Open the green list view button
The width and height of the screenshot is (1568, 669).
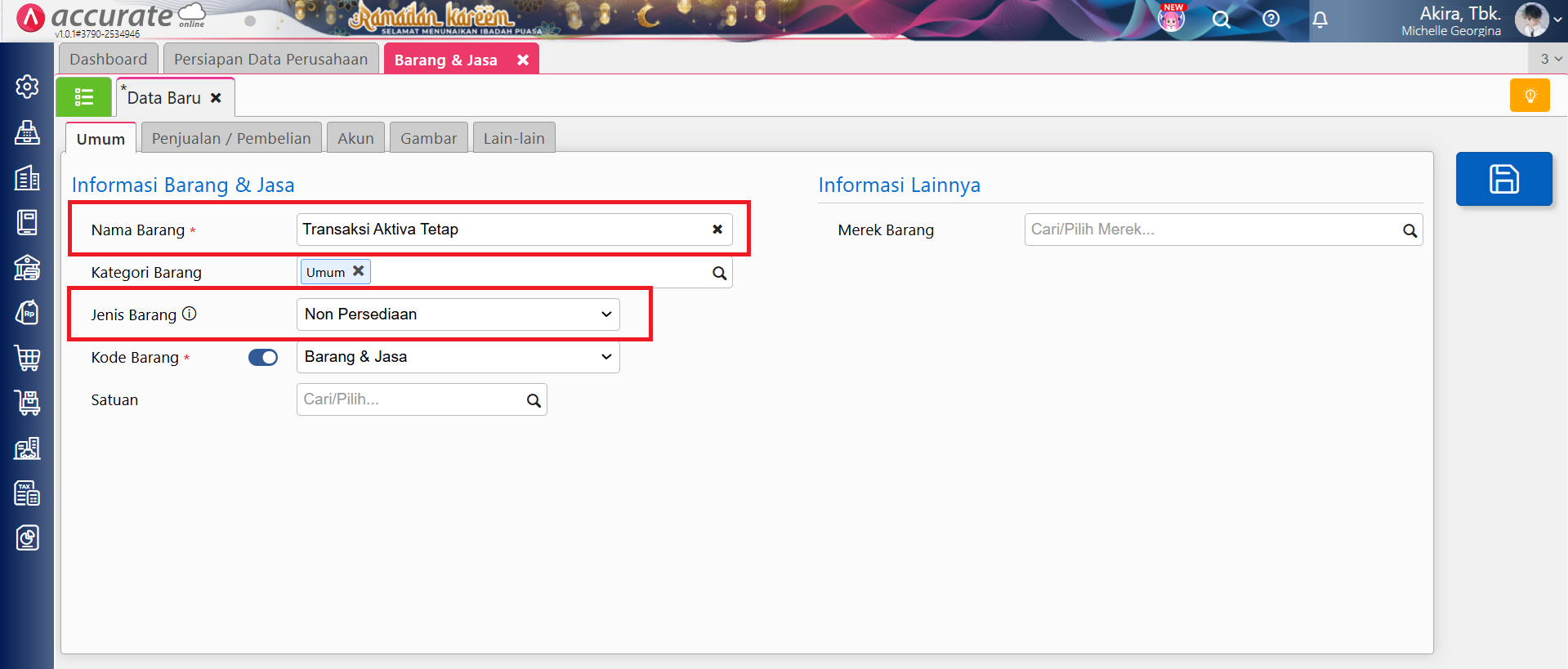point(83,97)
